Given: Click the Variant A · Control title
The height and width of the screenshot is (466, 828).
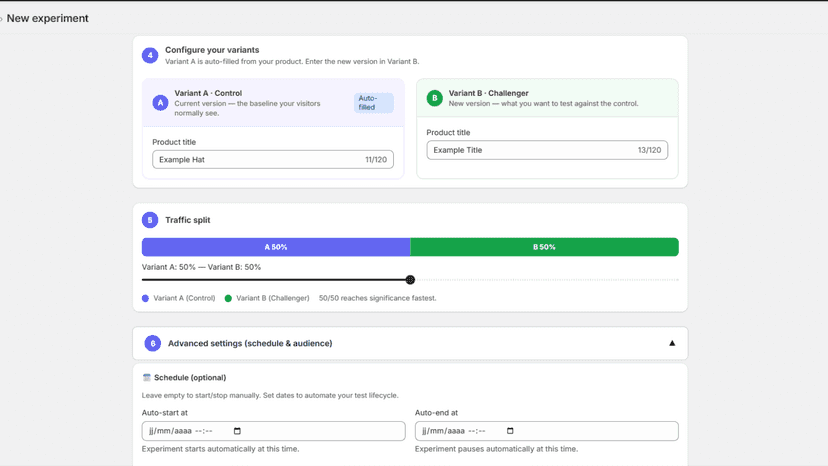Looking at the screenshot, I should click(208, 93).
